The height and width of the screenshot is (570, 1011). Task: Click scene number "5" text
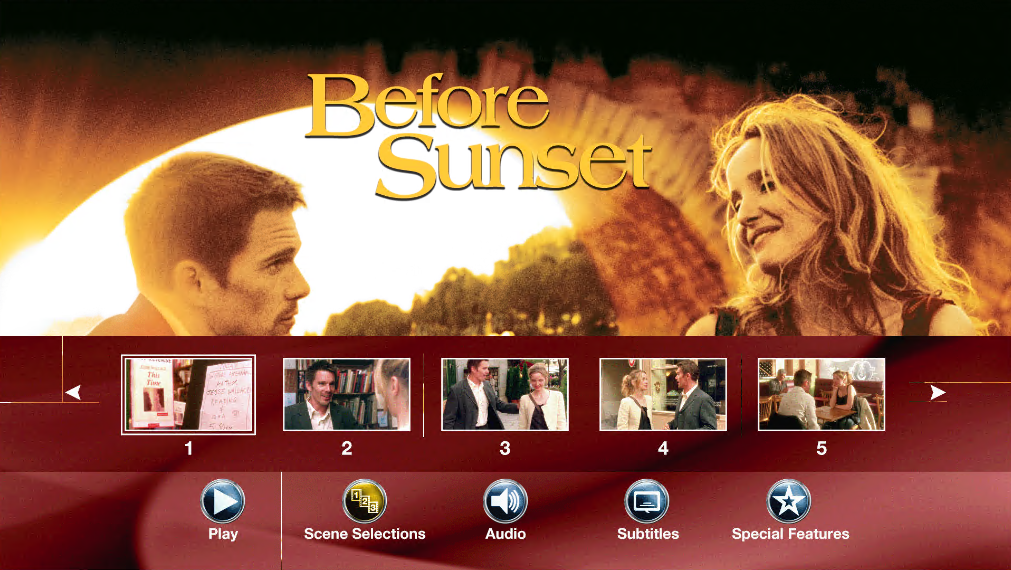coord(821,448)
